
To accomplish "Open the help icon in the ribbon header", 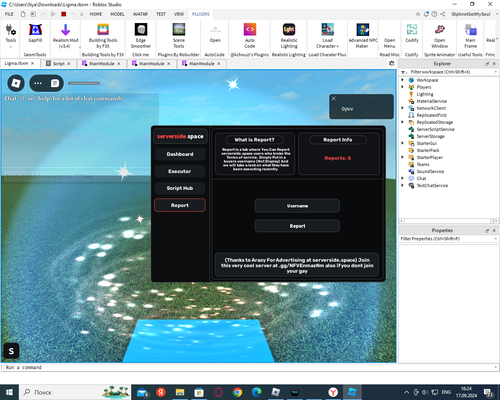I will (x=434, y=14).
